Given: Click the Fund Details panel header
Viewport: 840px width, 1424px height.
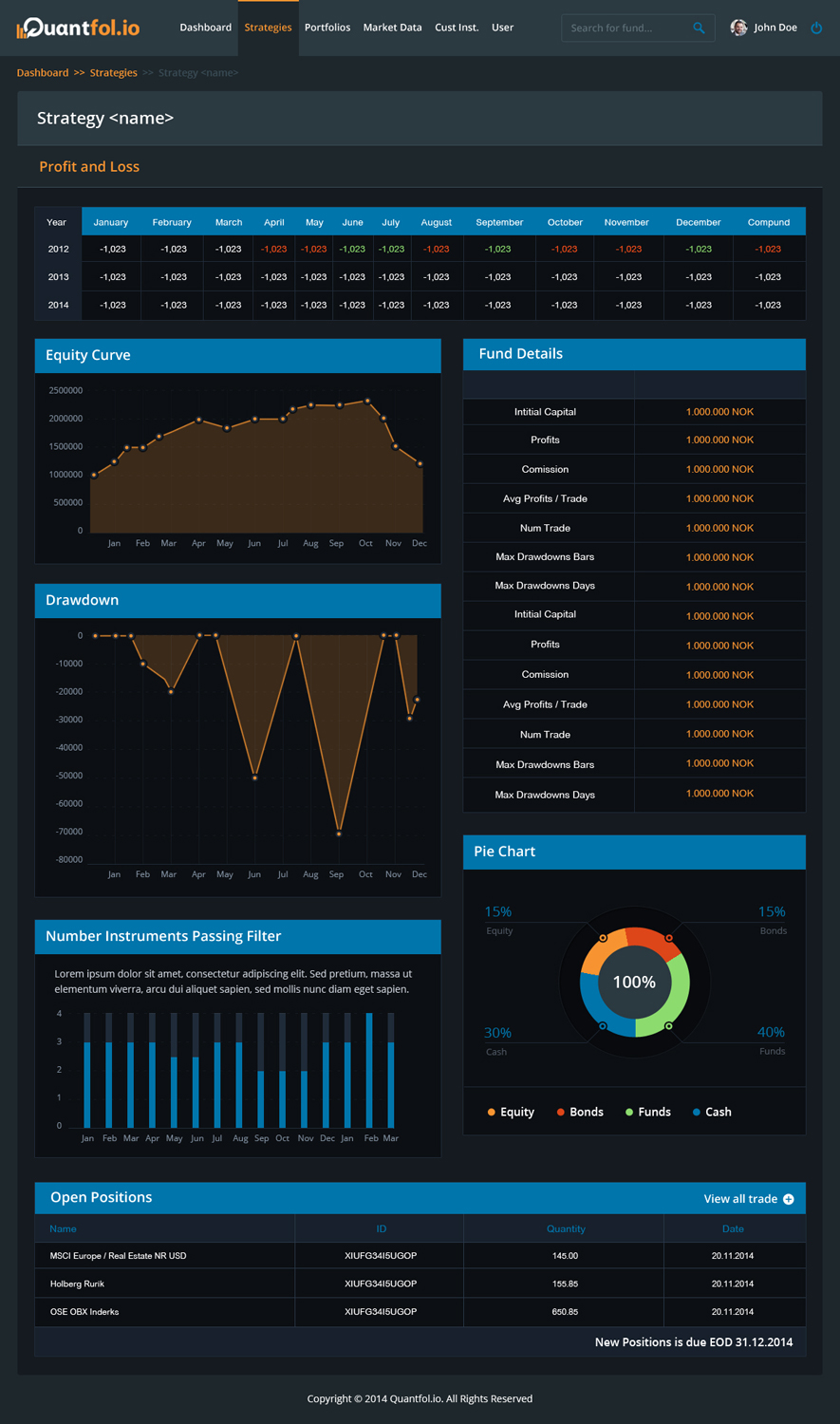Looking at the screenshot, I should pos(634,354).
